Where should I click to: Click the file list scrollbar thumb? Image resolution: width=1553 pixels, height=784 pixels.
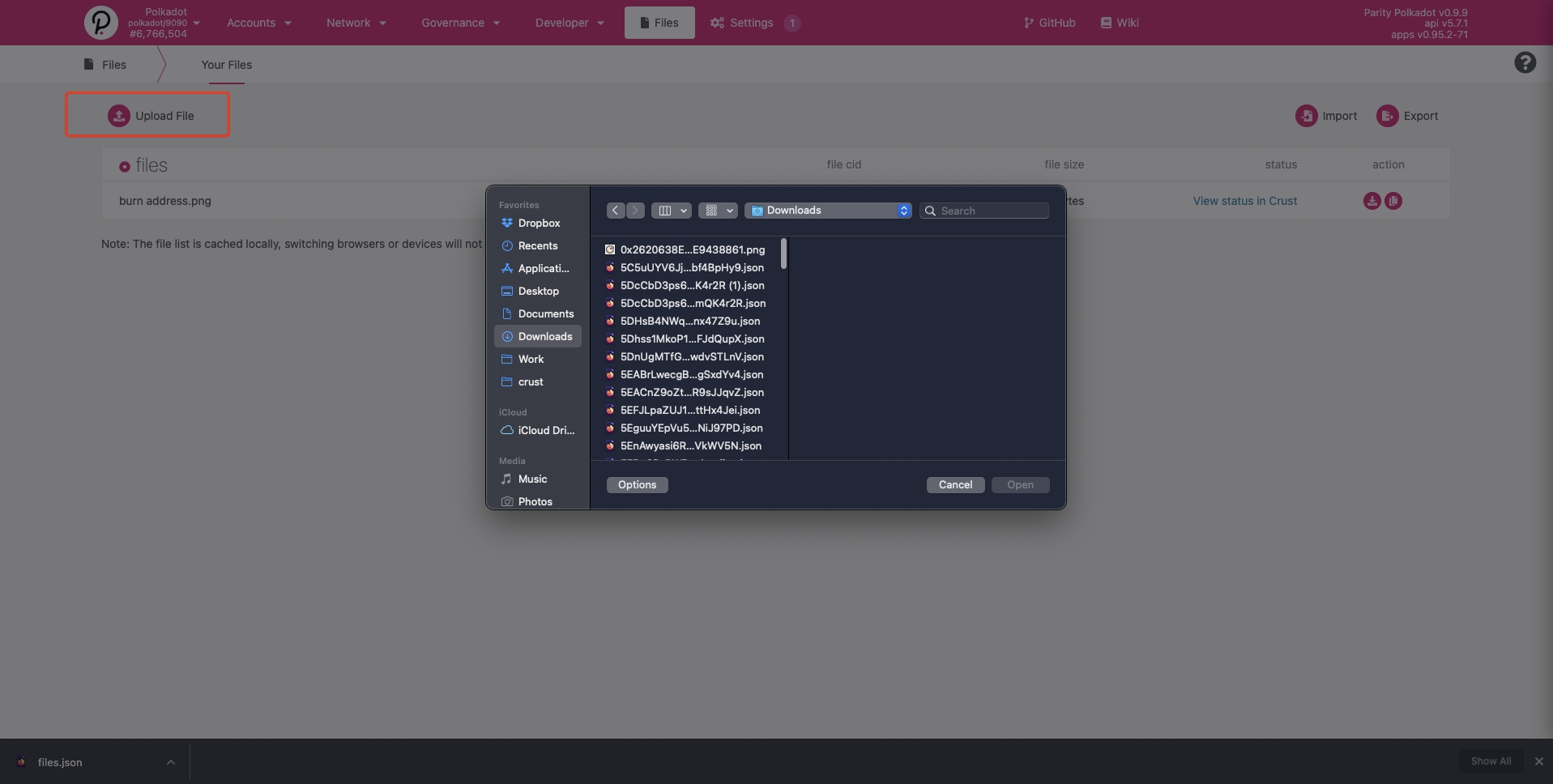pyautogui.click(x=783, y=254)
